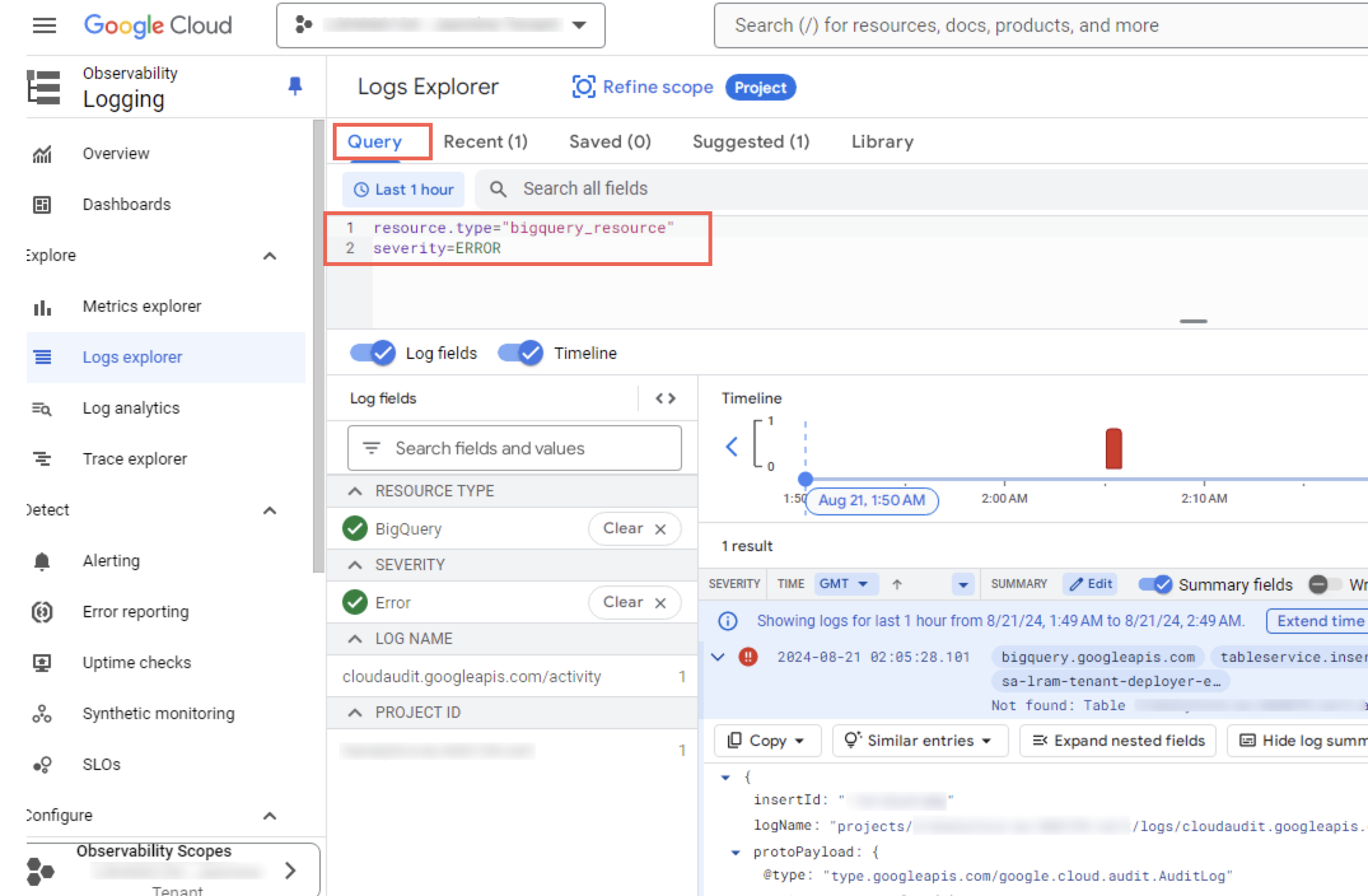1368x896 pixels.
Task: Click the red error severity icon on log entry
Action: point(748,657)
